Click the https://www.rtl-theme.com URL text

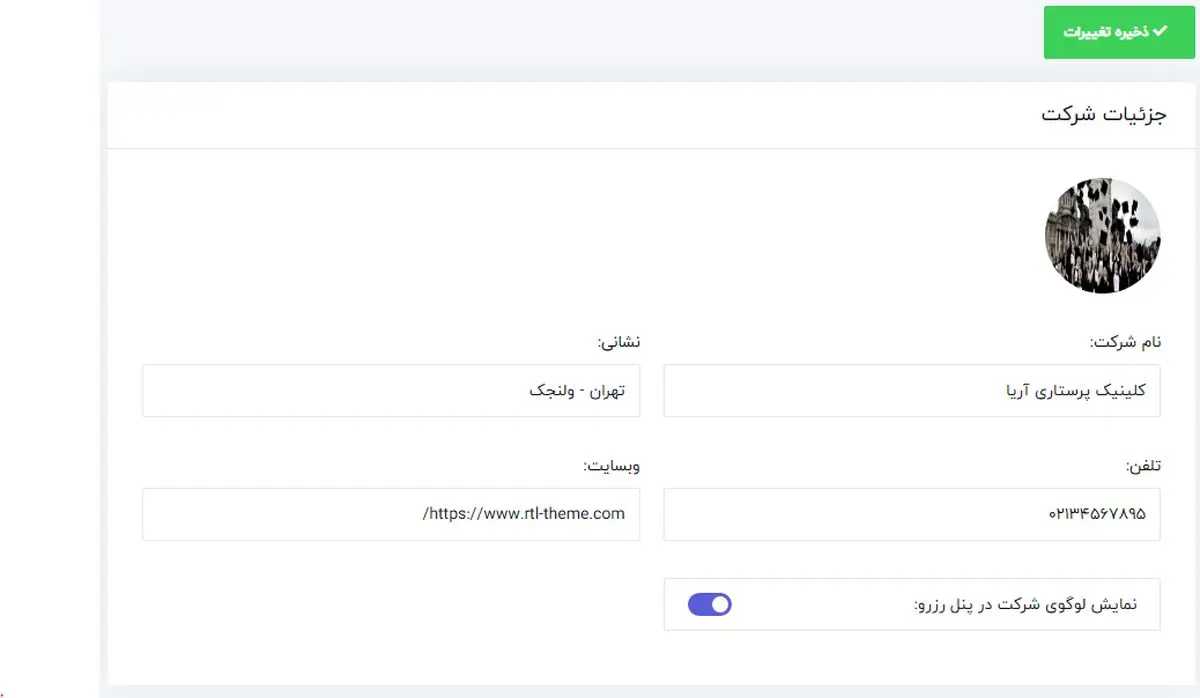525,514
